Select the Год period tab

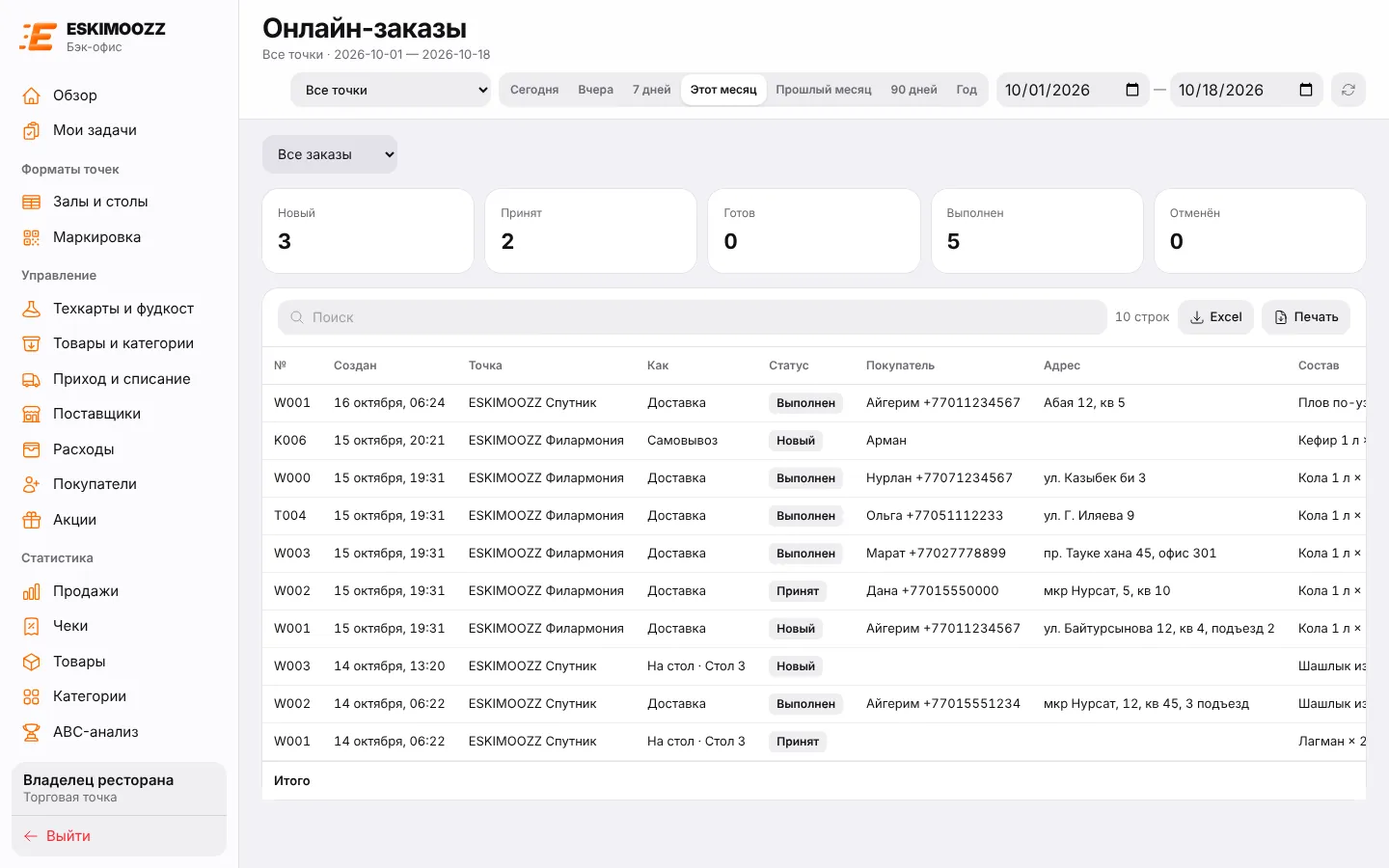click(967, 90)
